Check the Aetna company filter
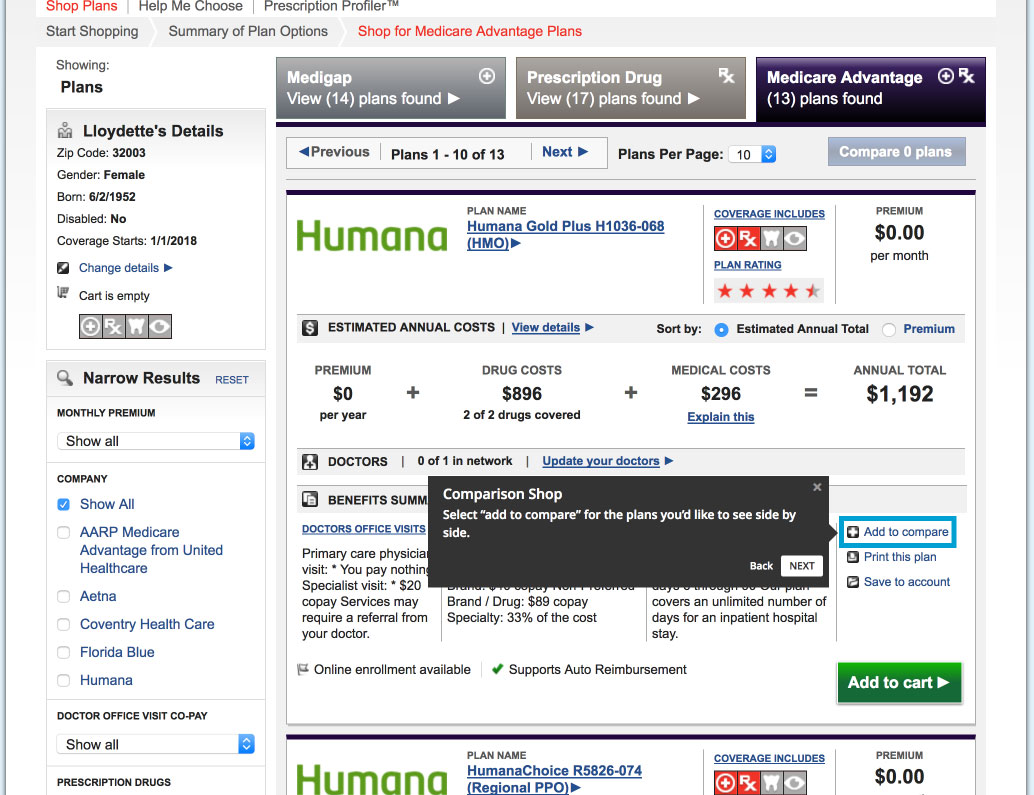1034x795 pixels. point(63,597)
